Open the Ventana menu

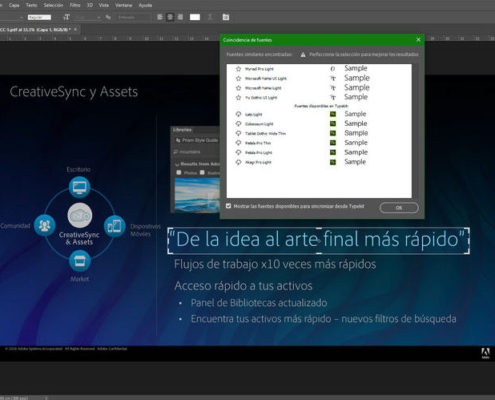pos(123,5)
